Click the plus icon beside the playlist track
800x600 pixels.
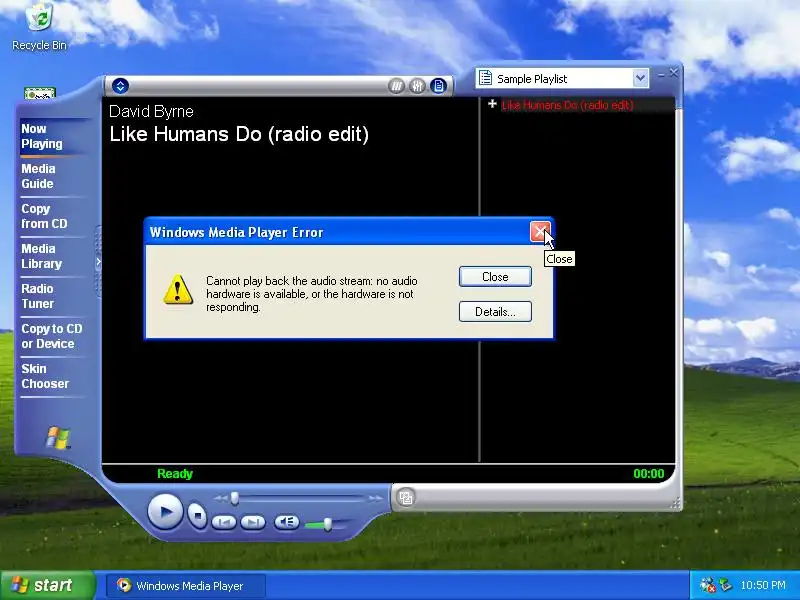click(x=492, y=104)
